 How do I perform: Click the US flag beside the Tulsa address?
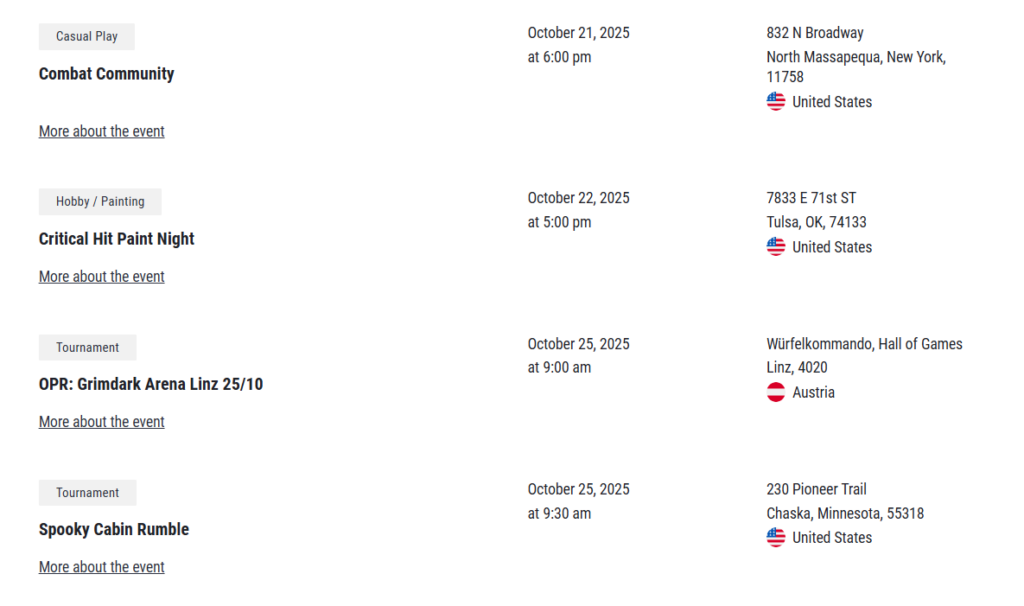click(x=776, y=247)
